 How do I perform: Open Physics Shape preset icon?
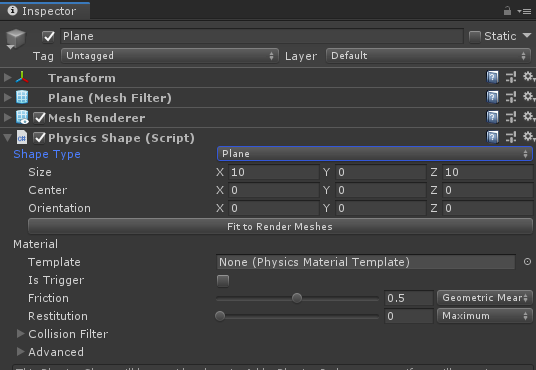511,137
